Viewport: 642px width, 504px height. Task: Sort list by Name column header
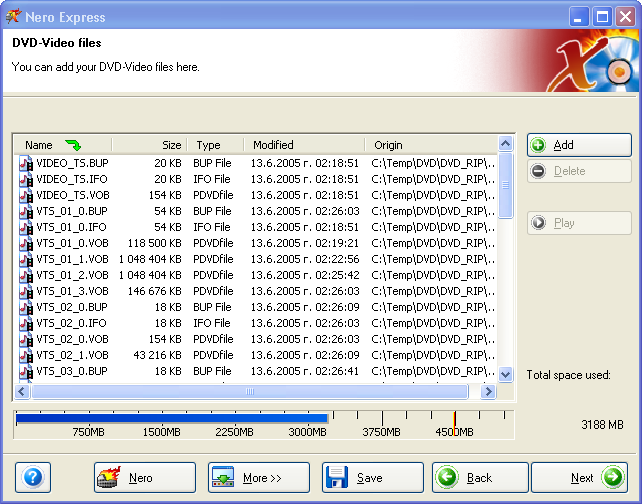(63, 145)
